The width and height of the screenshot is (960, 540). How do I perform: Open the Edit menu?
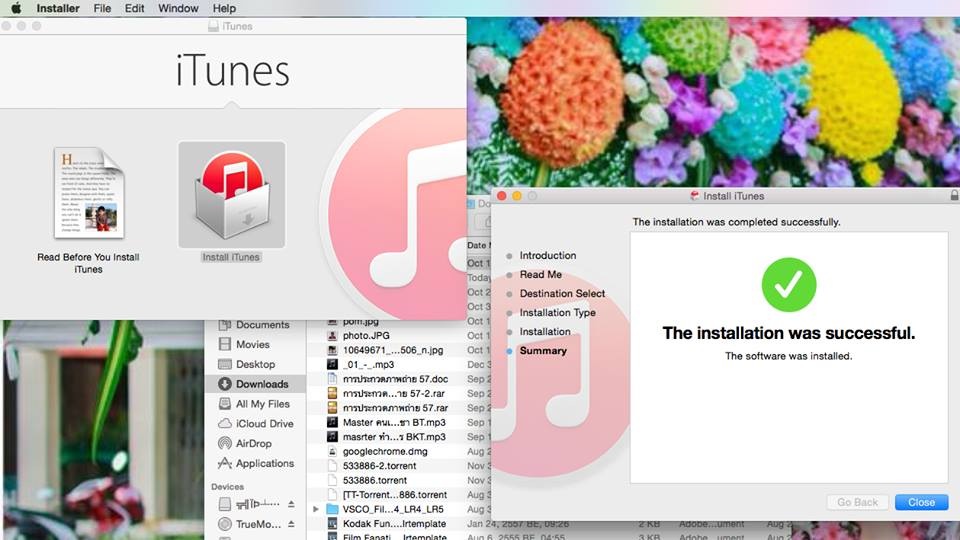[135, 9]
